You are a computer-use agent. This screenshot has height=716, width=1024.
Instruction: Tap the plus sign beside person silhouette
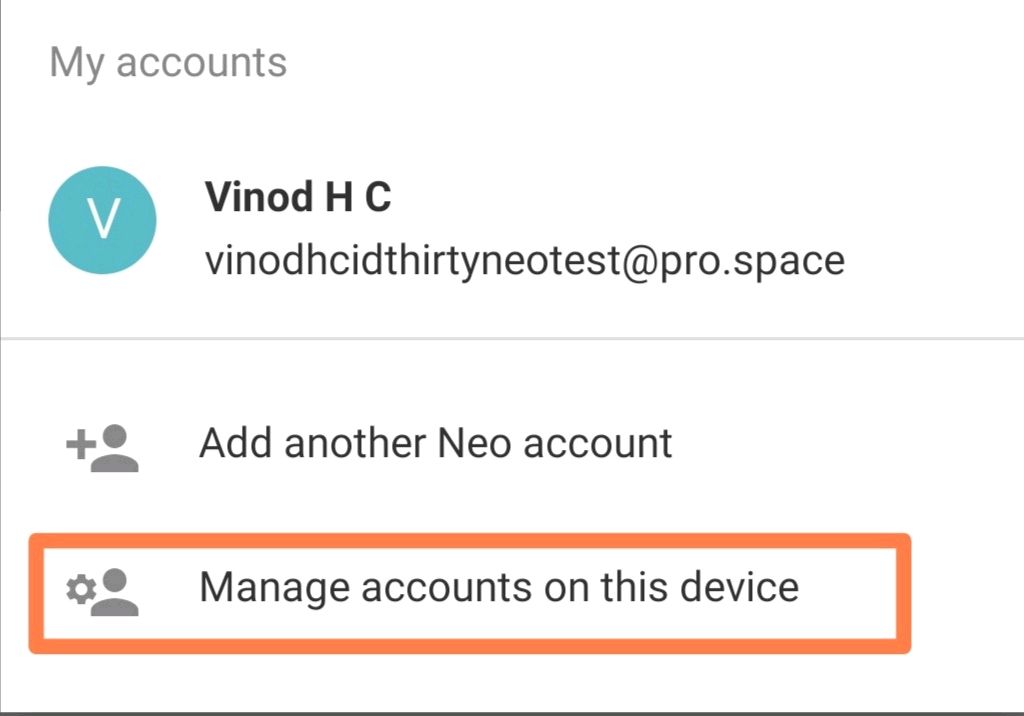pos(81,445)
